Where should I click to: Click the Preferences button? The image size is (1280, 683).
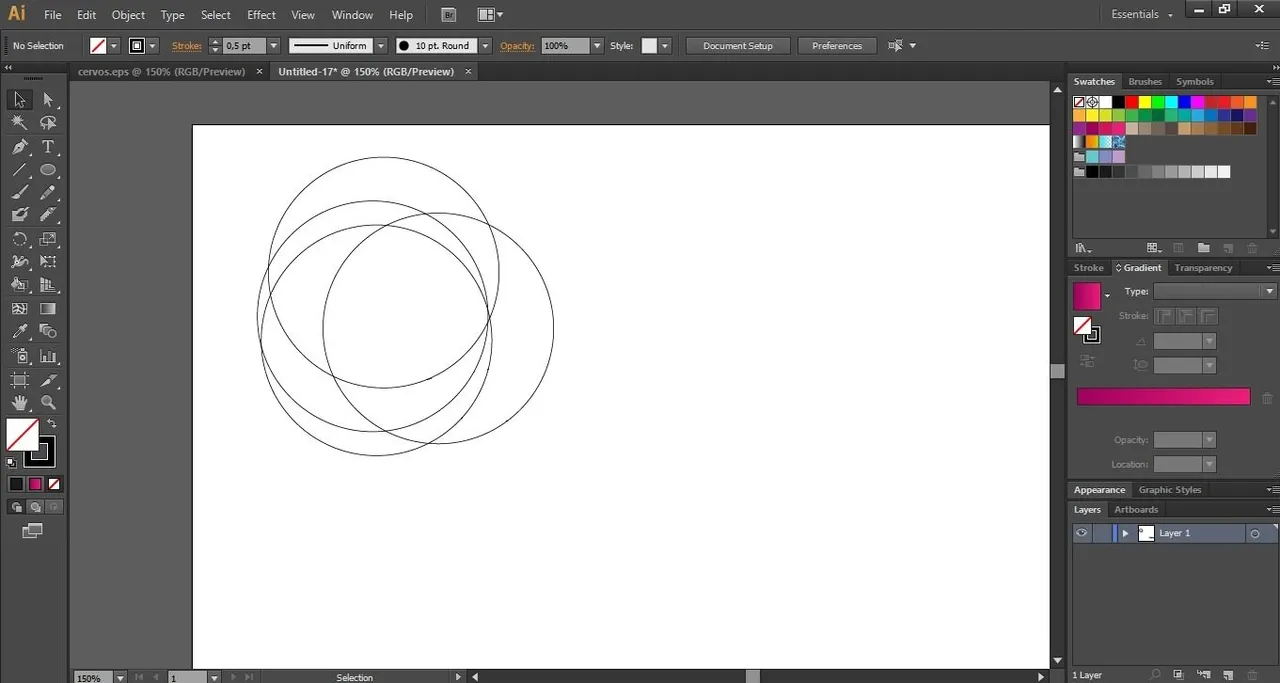pyautogui.click(x=837, y=46)
